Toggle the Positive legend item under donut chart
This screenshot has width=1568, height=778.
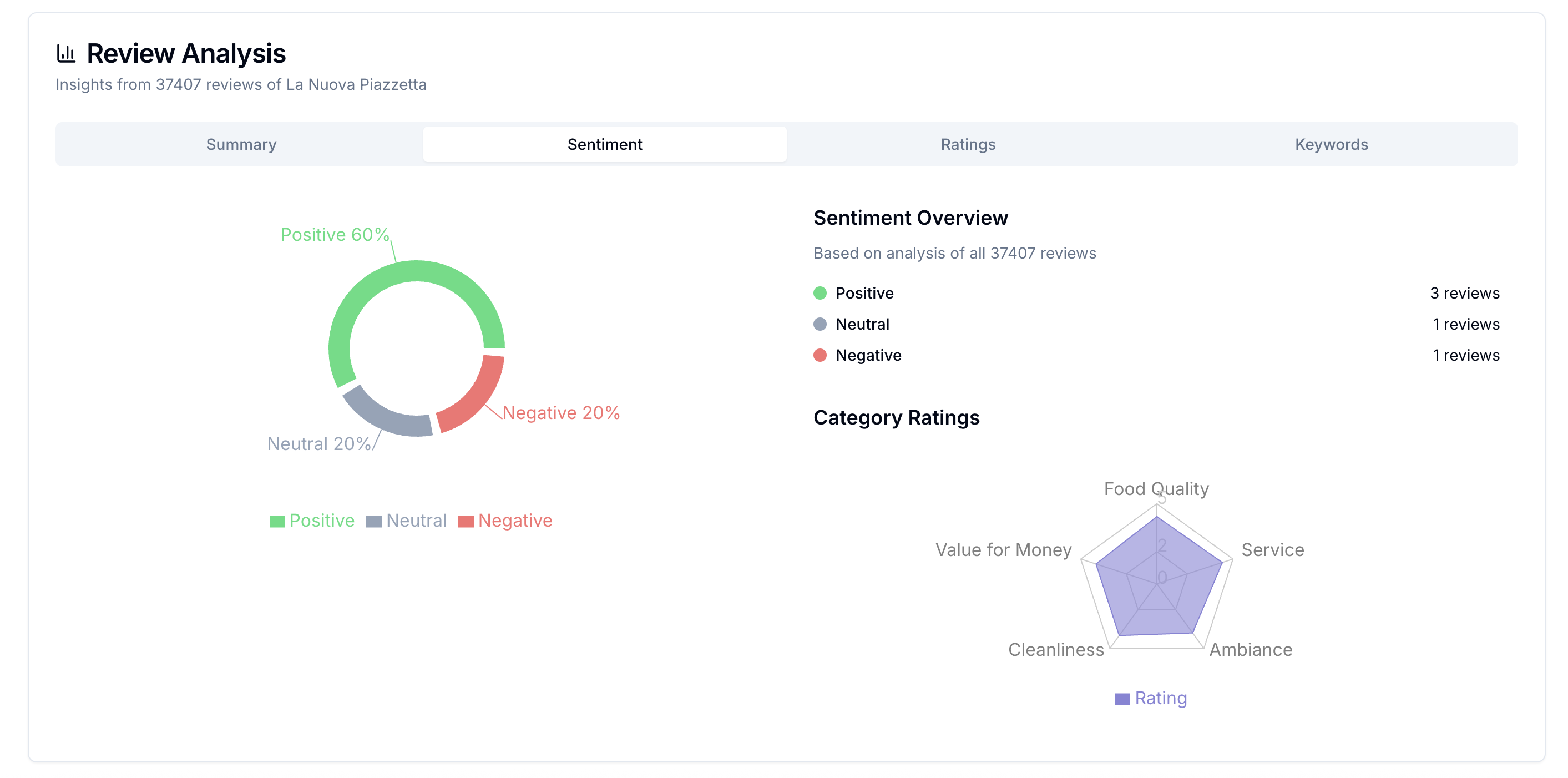tap(321, 521)
